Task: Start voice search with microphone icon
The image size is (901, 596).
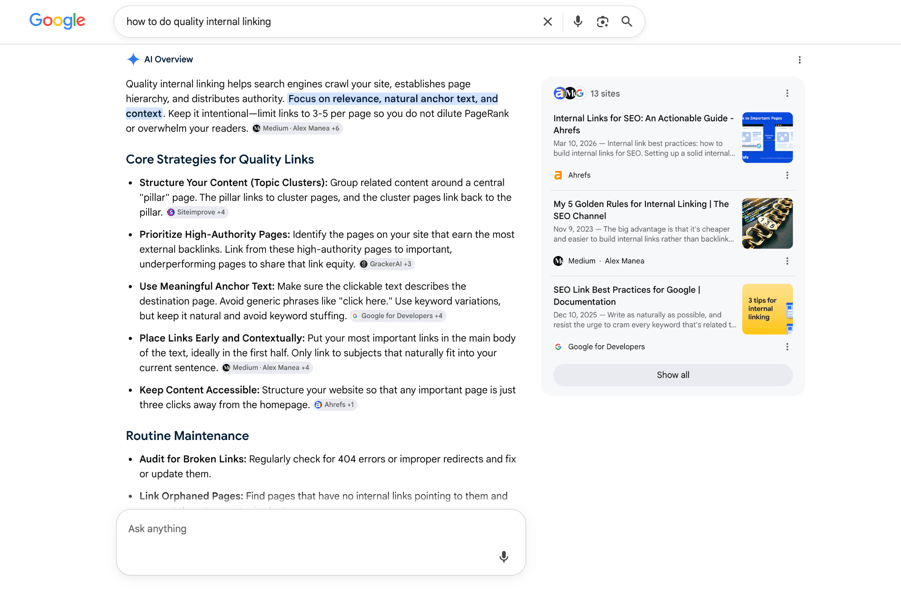Action: coord(577,22)
